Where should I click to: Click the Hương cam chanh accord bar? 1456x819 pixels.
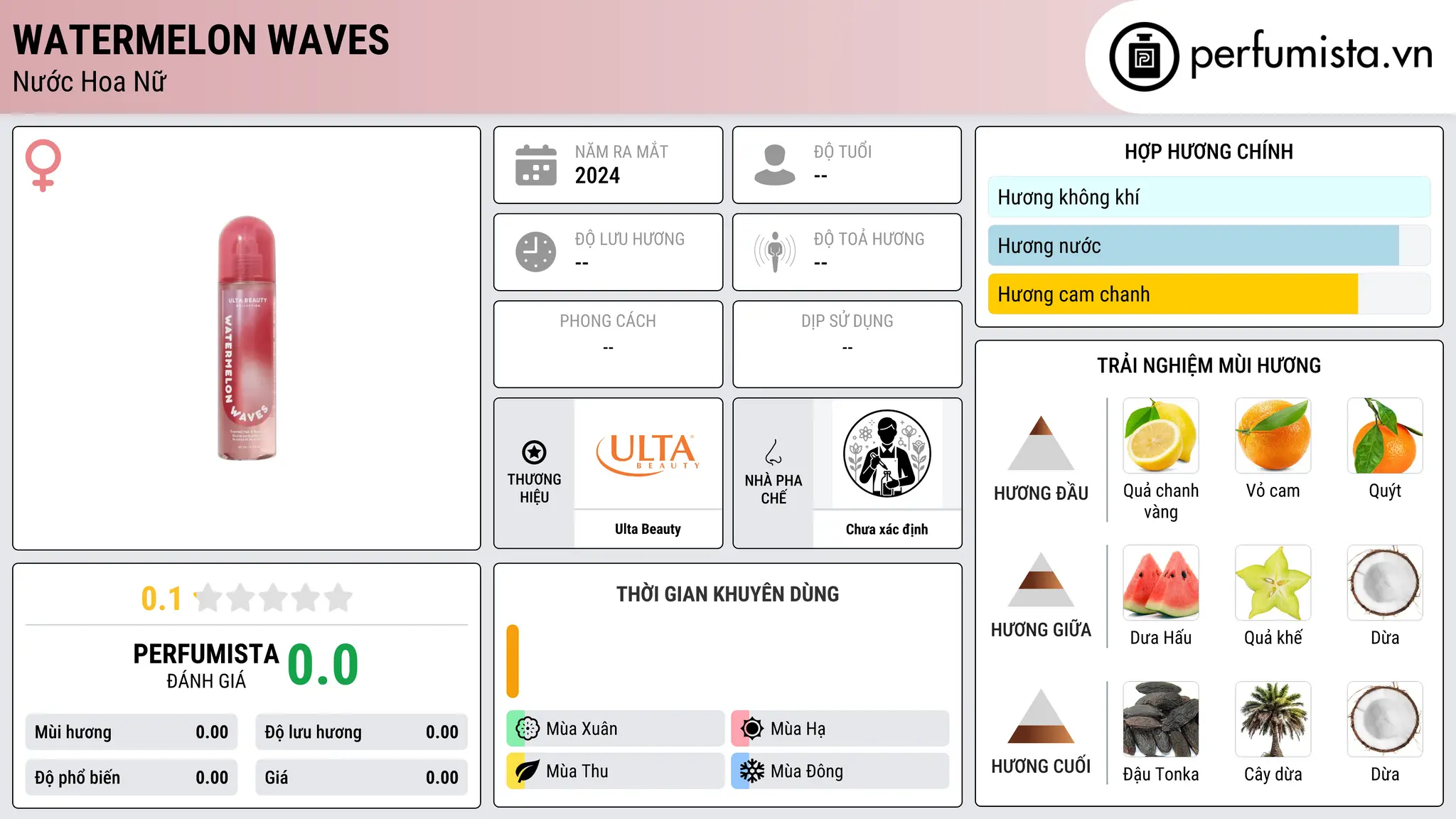1209,294
